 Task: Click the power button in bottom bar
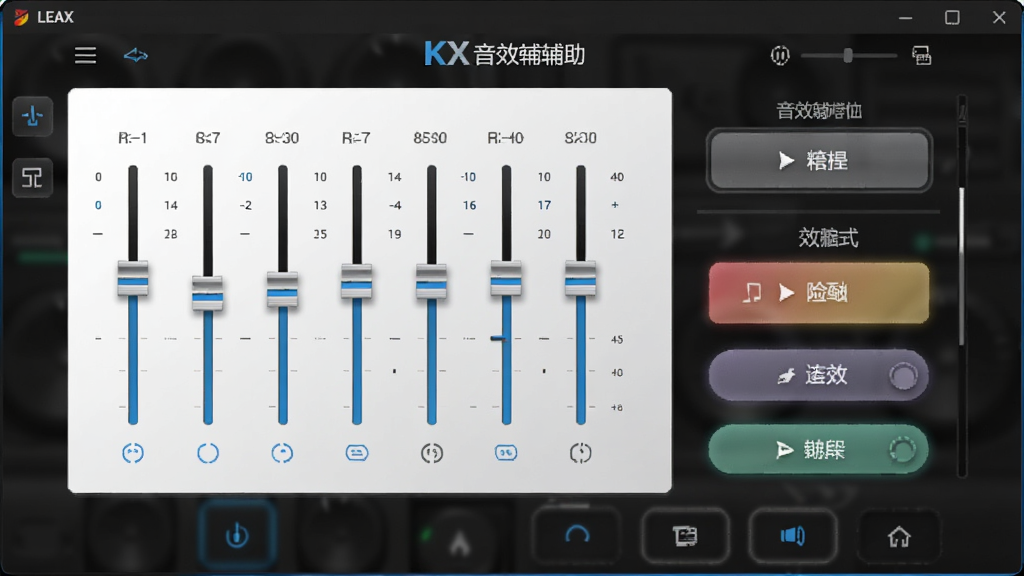click(236, 536)
